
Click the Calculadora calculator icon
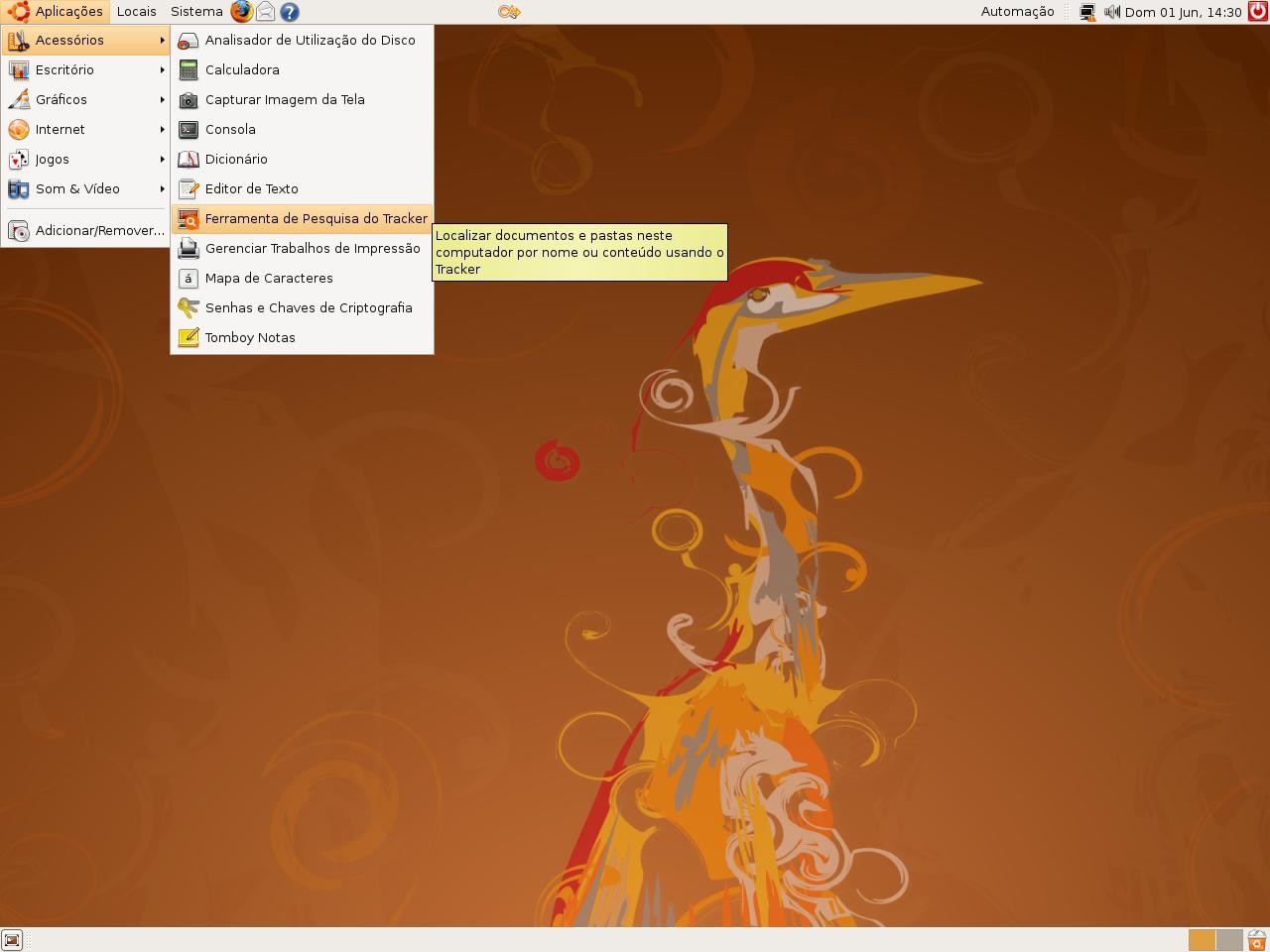point(189,70)
